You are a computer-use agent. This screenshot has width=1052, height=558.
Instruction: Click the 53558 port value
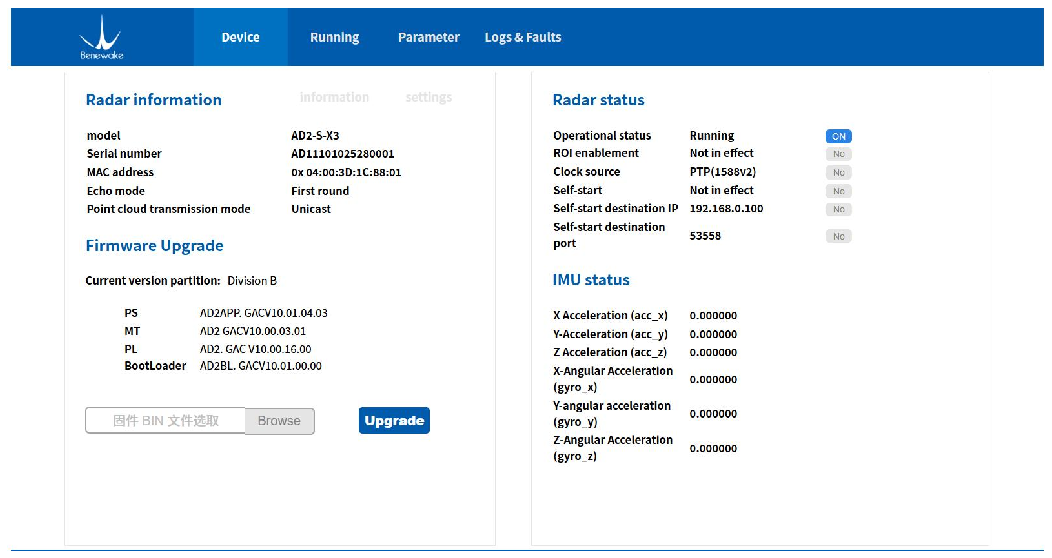coord(705,236)
